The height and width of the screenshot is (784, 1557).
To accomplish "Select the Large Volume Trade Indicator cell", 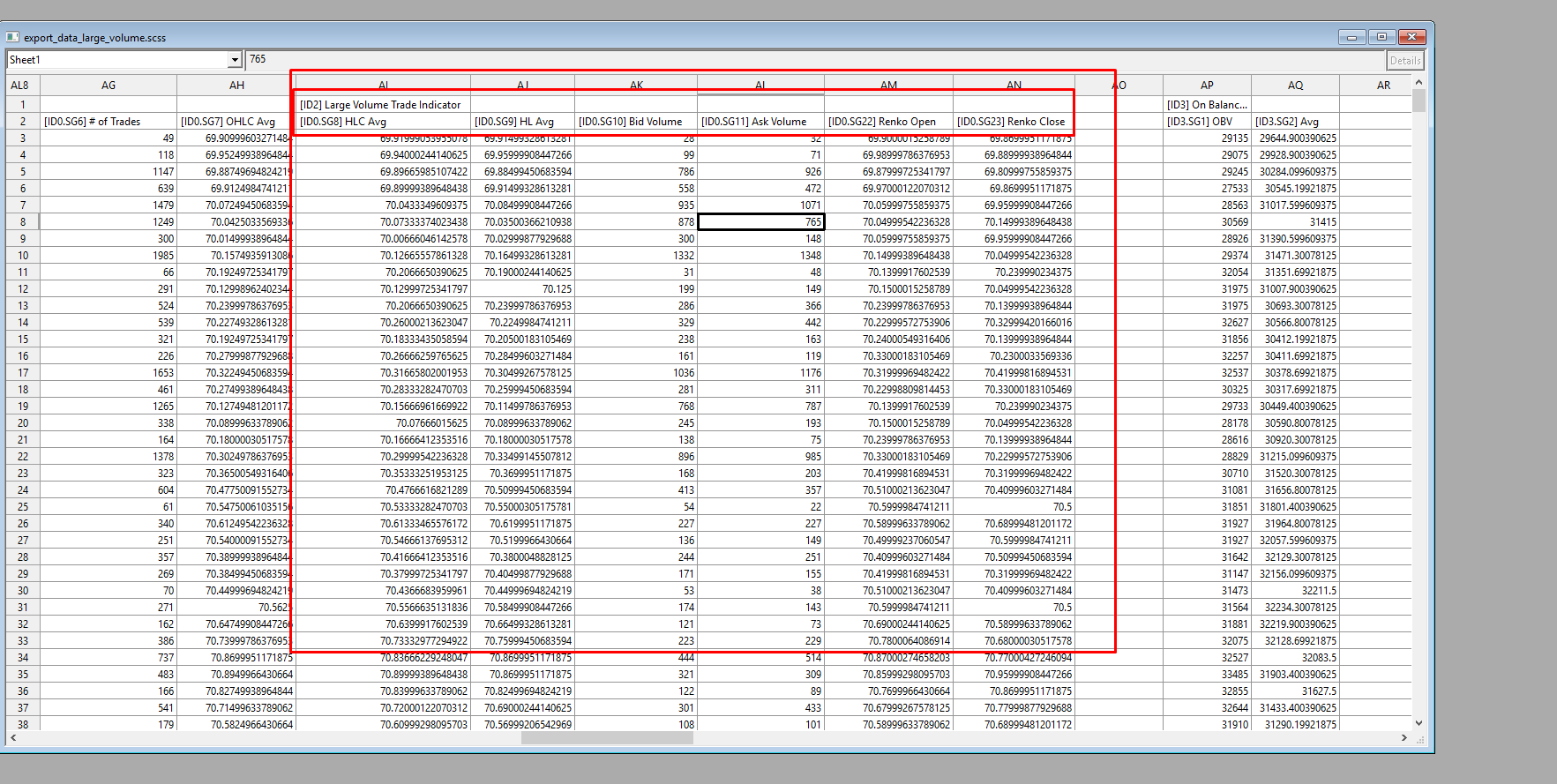I will point(381,105).
